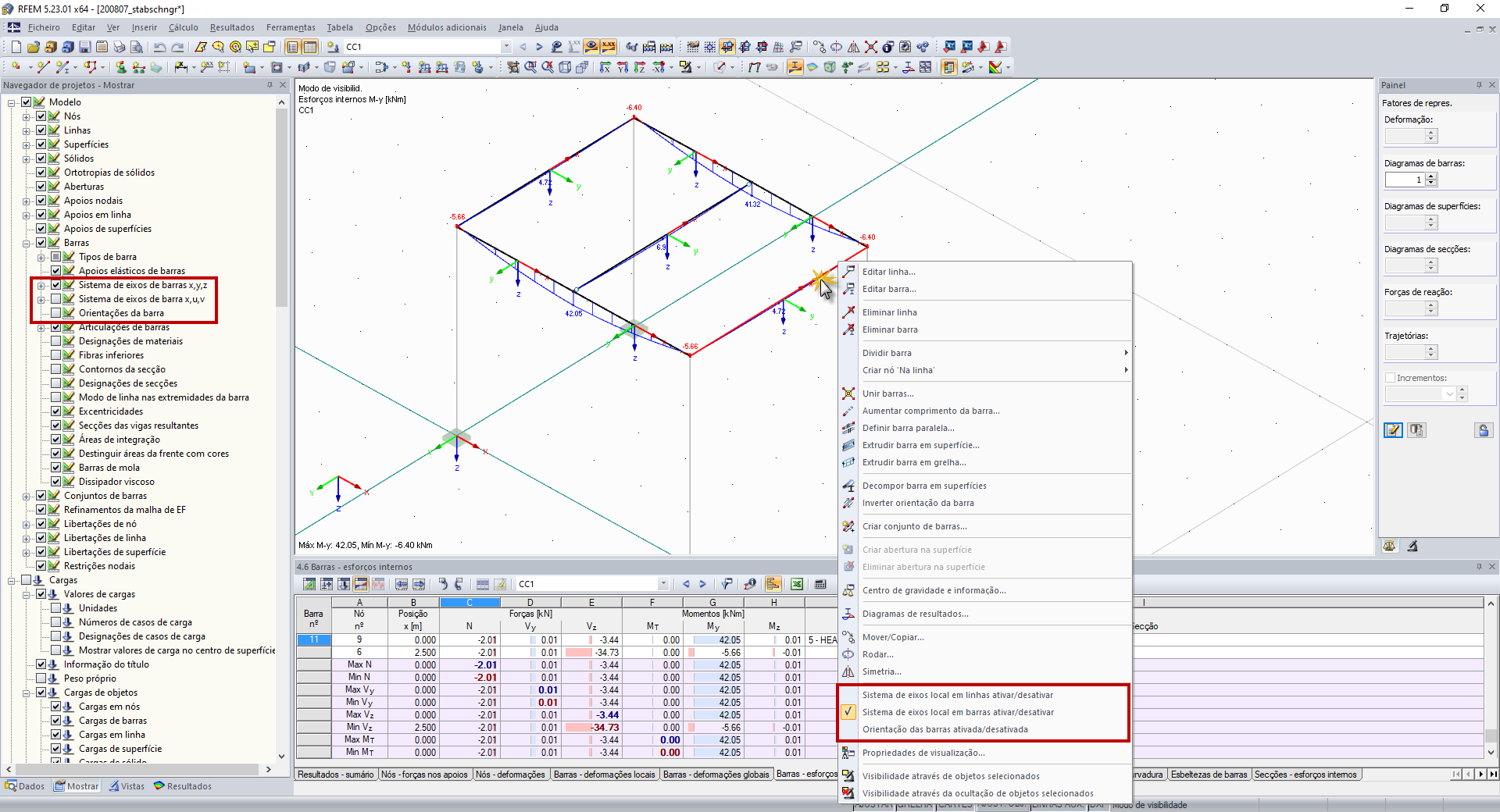Click the color scale panel toggle icon
The width and height of the screenshot is (1500, 812).
point(949,68)
